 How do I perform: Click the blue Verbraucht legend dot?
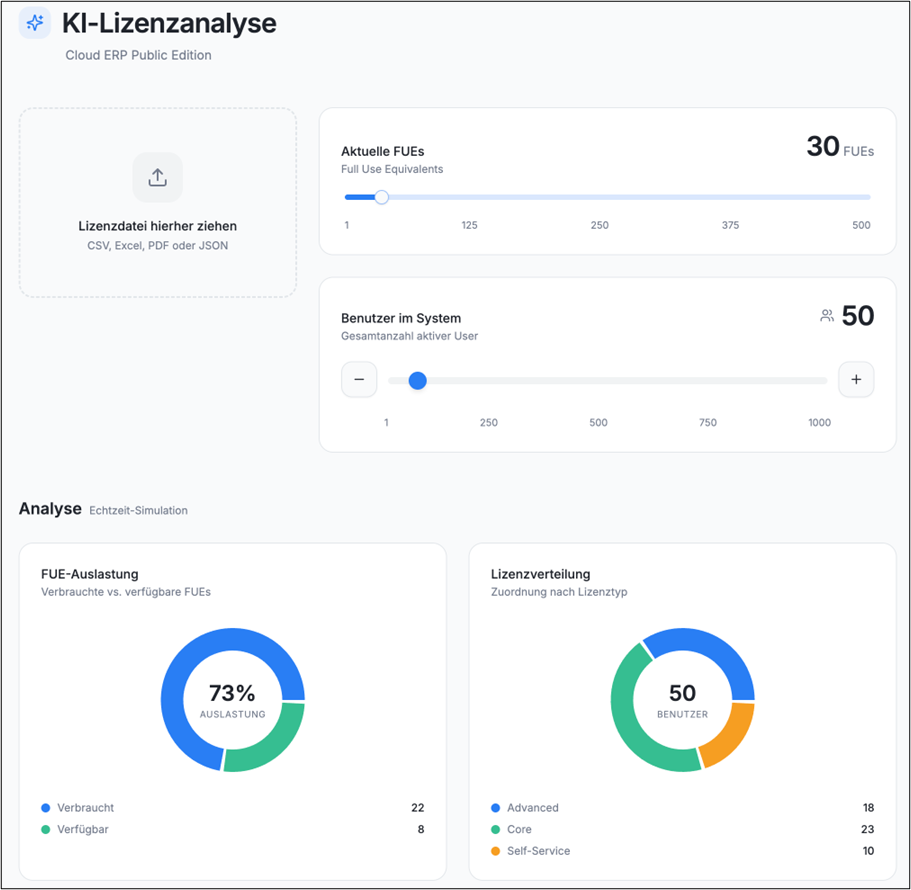[46, 807]
